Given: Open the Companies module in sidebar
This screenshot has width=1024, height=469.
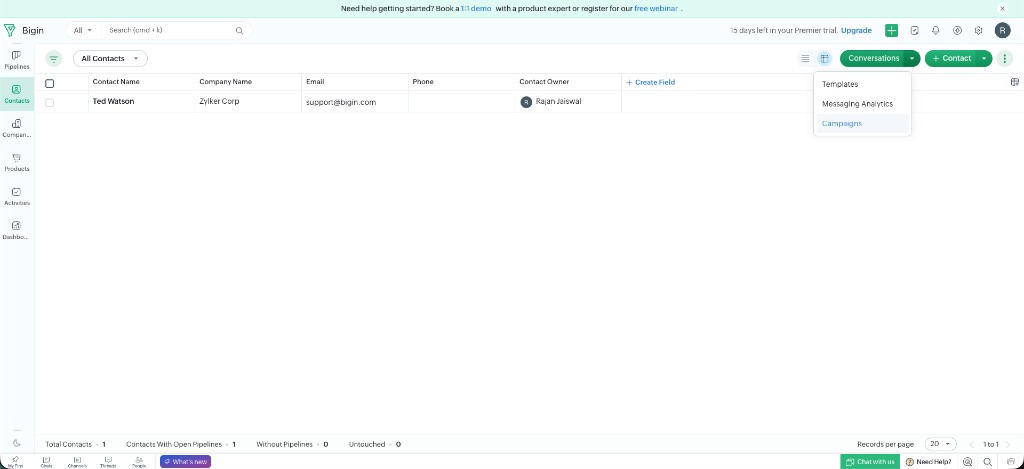Looking at the screenshot, I should [16, 128].
